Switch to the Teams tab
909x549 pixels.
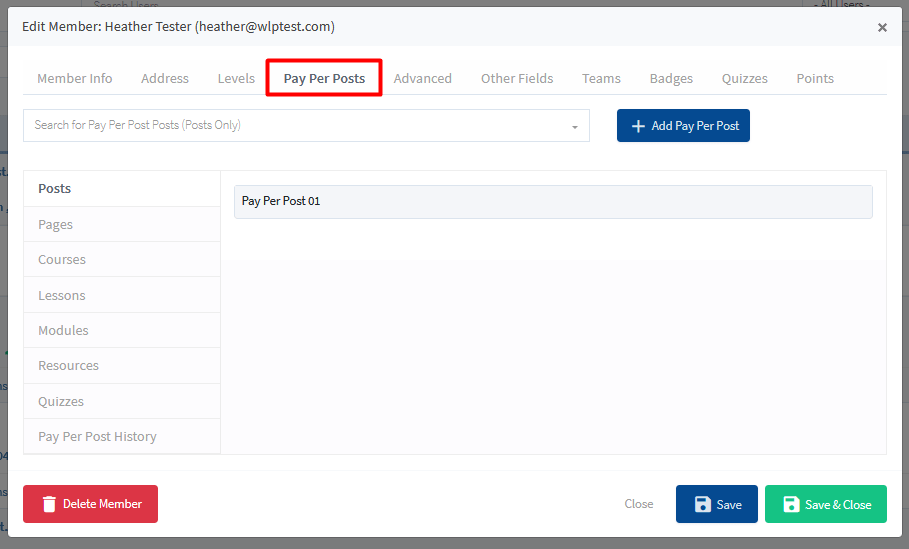point(601,78)
